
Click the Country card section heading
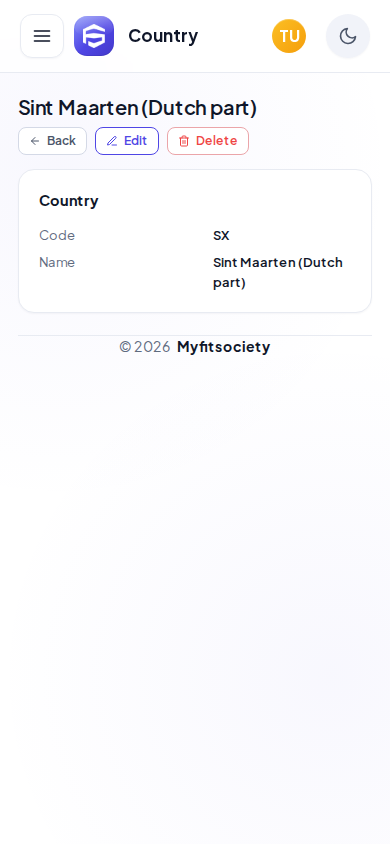point(69,201)
